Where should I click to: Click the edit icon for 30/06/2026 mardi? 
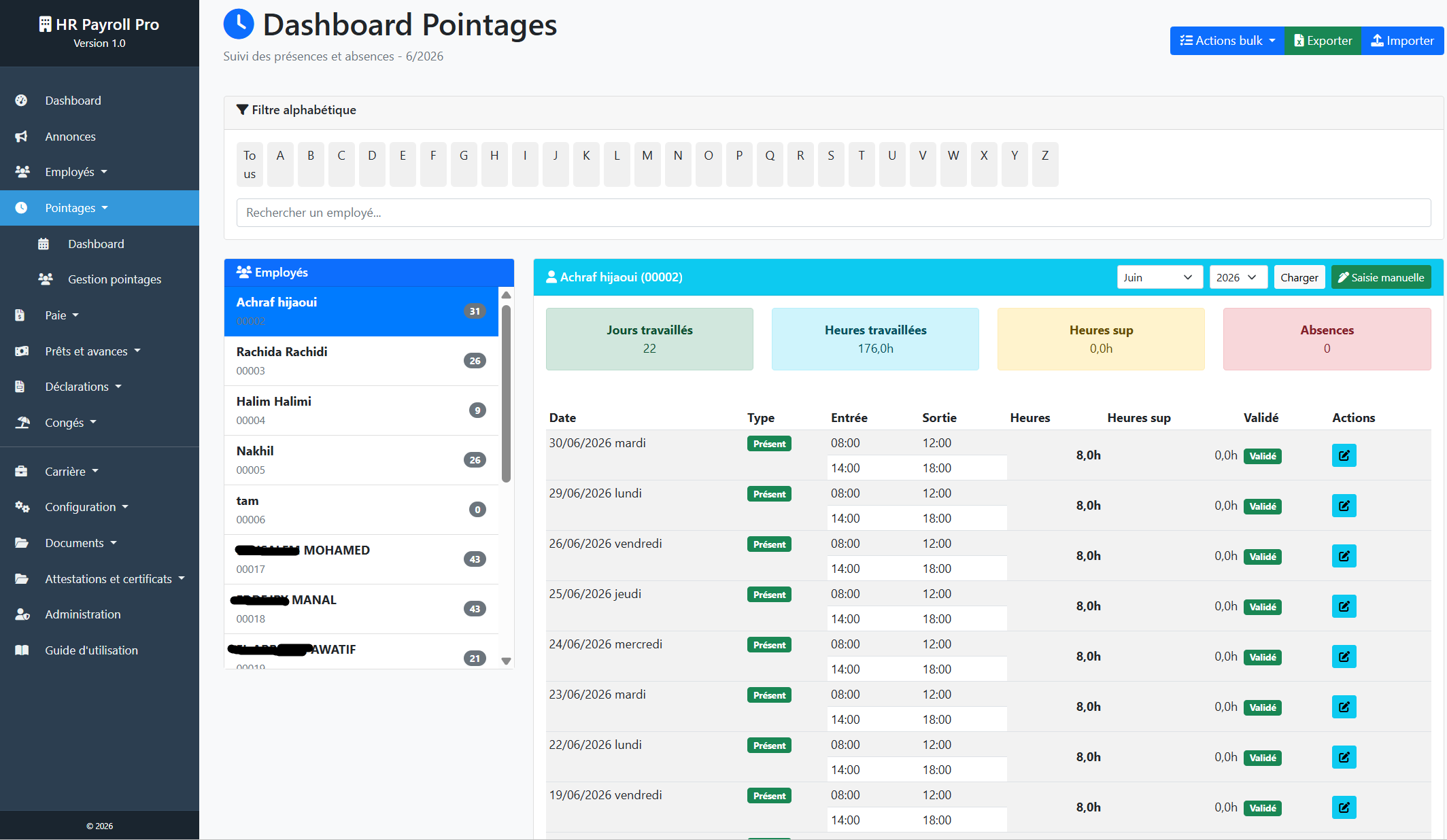[1344, 455]
